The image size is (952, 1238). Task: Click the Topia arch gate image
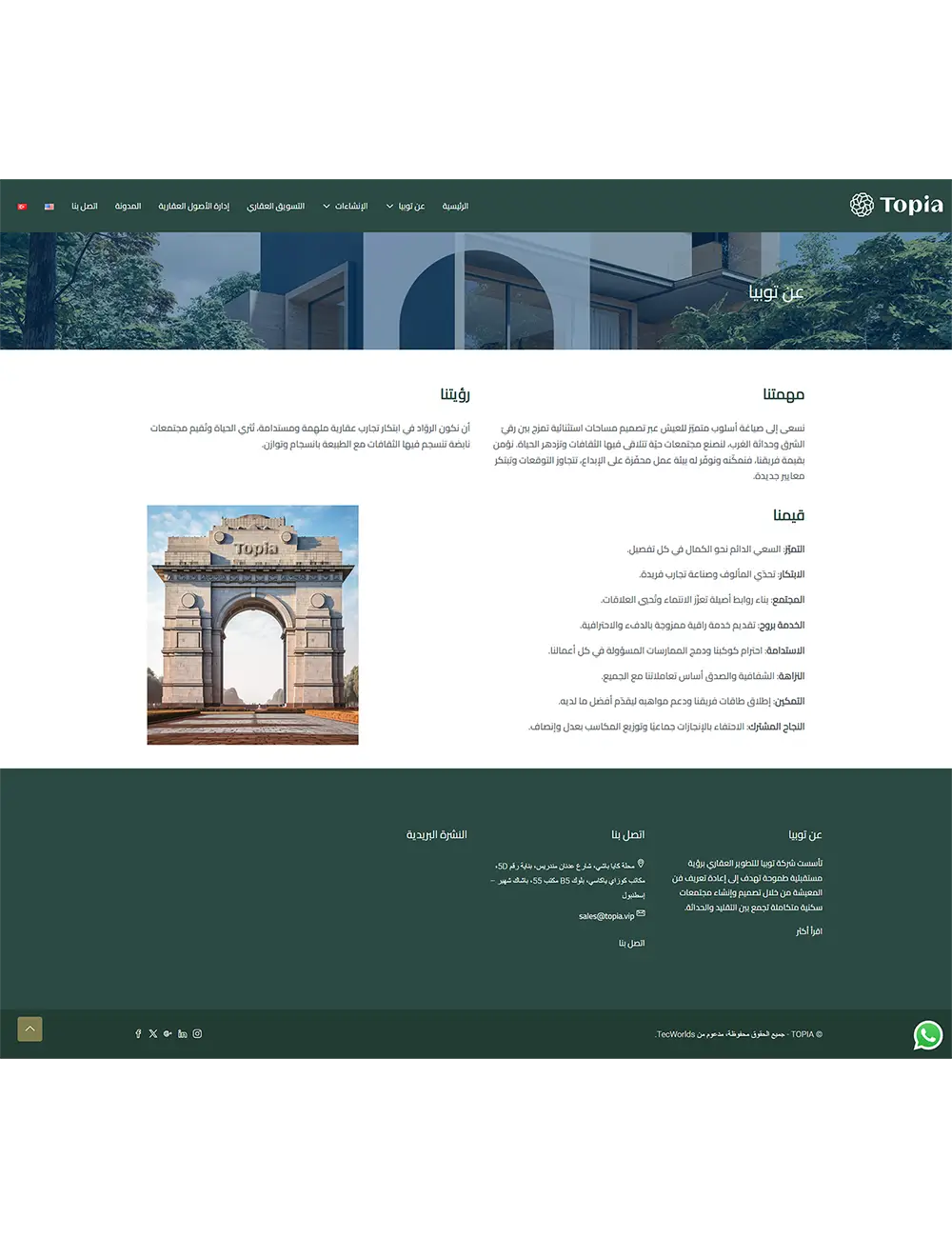[252, 625]
